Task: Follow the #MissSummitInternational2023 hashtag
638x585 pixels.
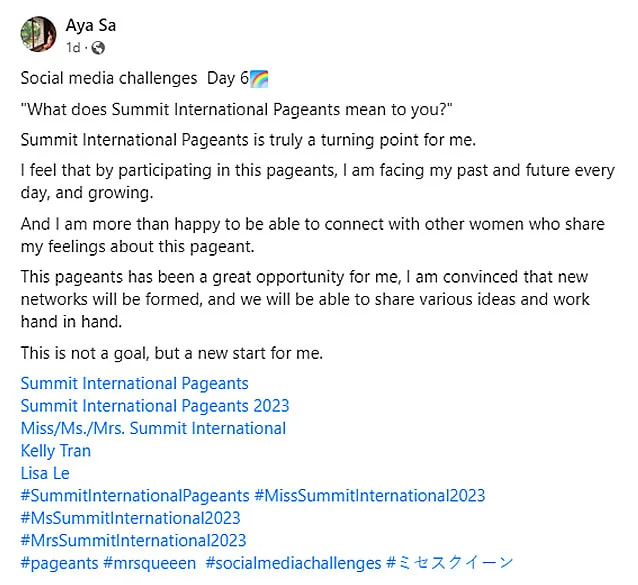Action: click(x=370, y=496)
